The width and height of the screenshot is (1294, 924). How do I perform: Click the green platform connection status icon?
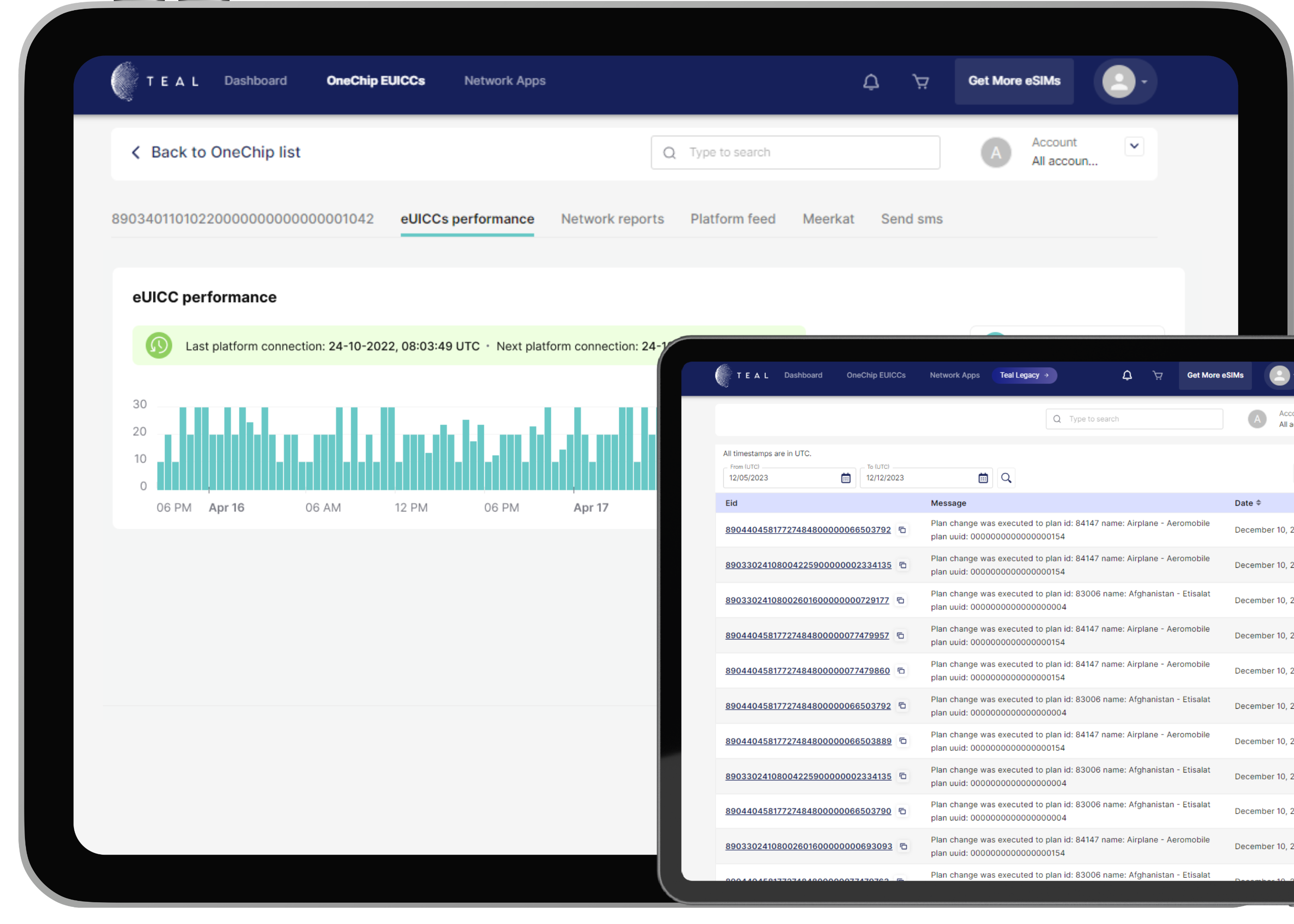(159, 346)
